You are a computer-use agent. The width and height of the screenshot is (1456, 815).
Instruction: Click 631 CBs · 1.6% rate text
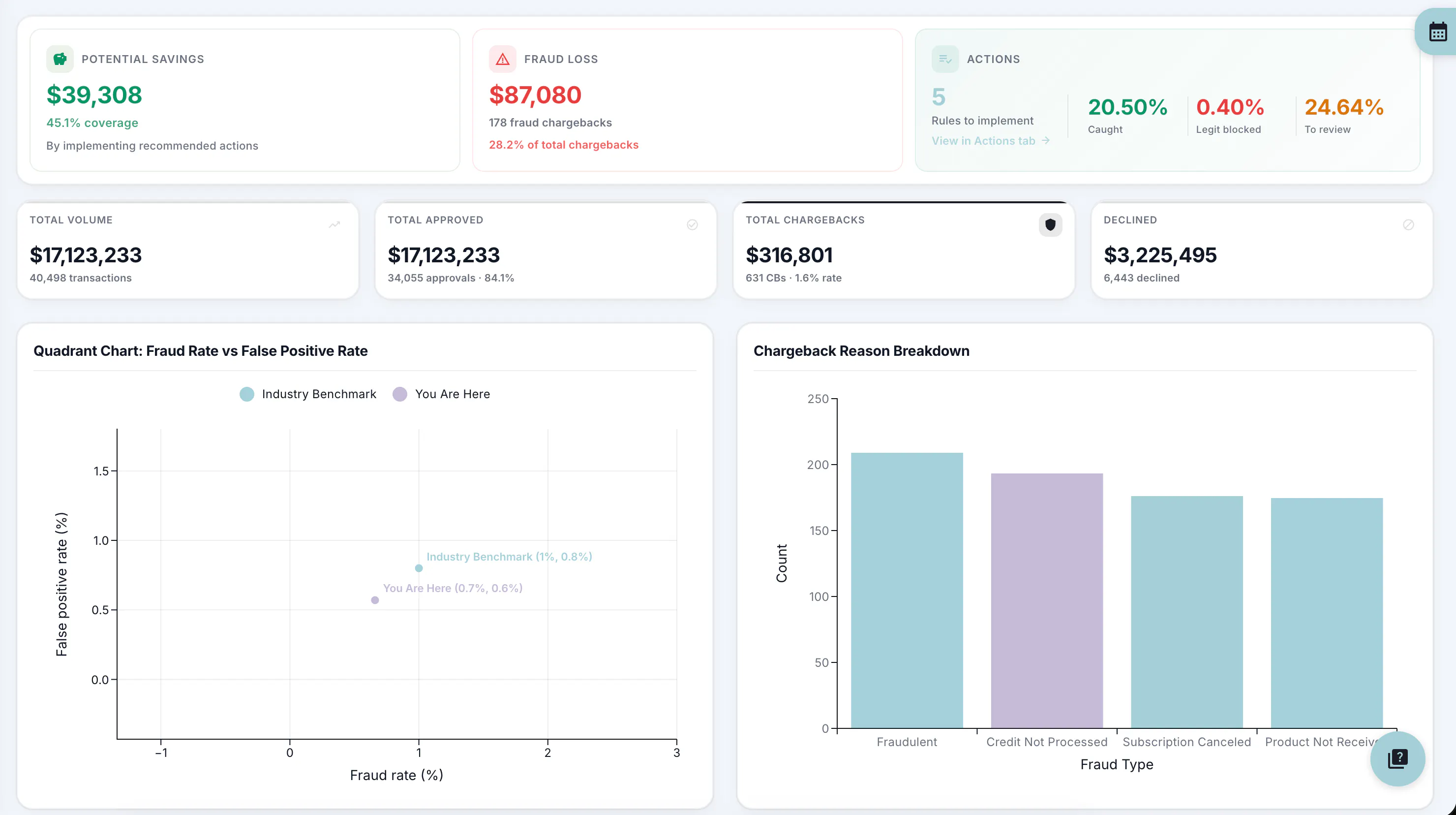tap(793, 278)
